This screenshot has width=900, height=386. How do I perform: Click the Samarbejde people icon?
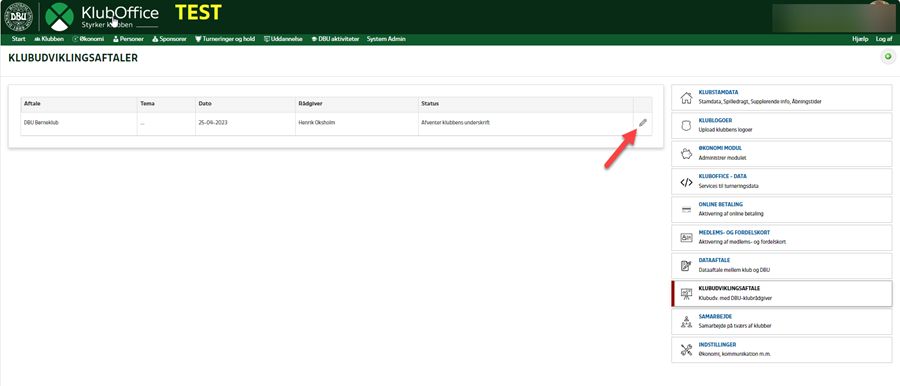pyautogui.click(x=686, y=322)
